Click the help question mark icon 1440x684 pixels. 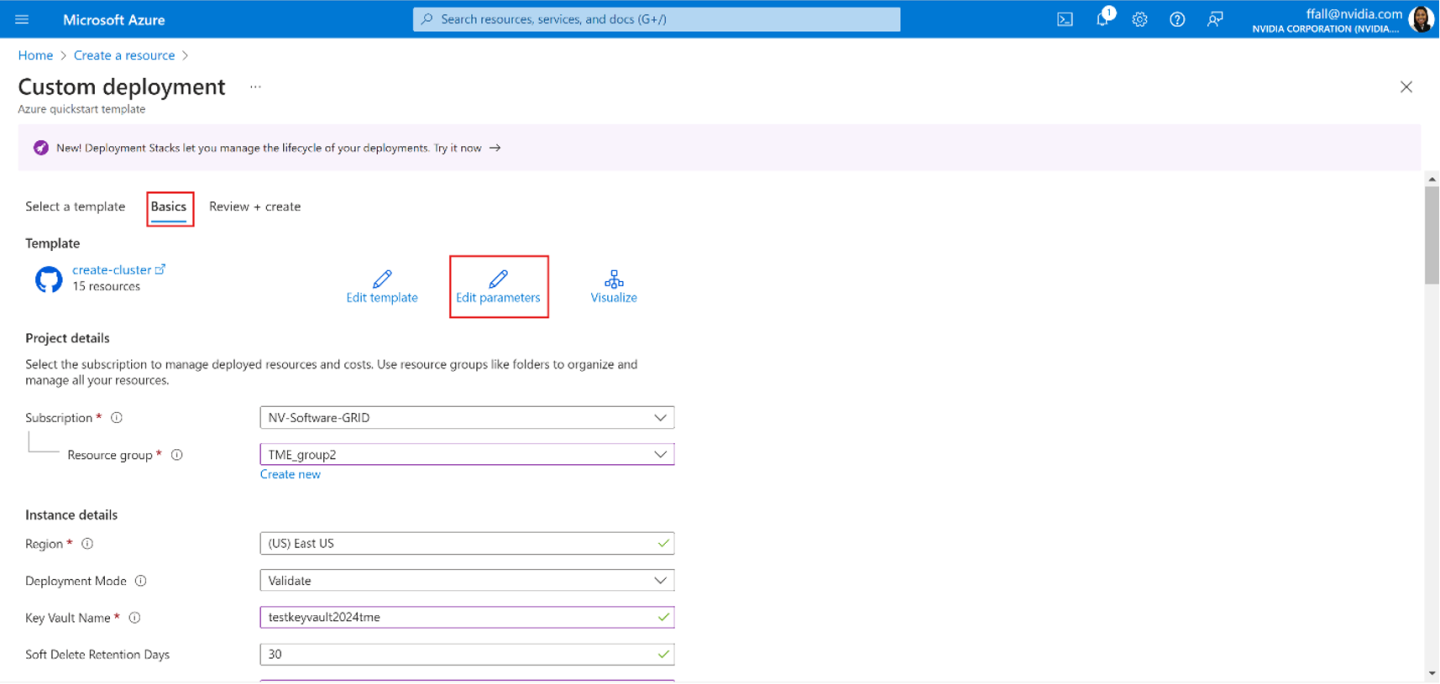coord(1177,20)
